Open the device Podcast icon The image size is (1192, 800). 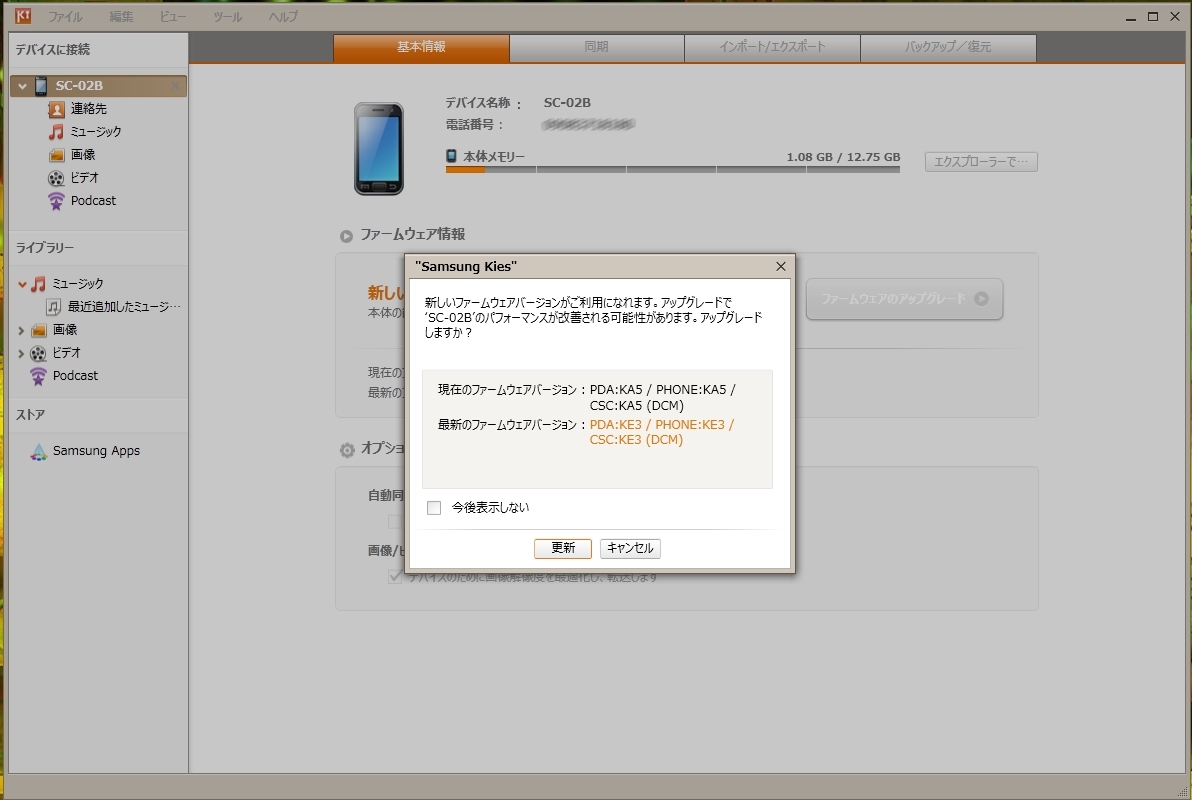(56, 201)
